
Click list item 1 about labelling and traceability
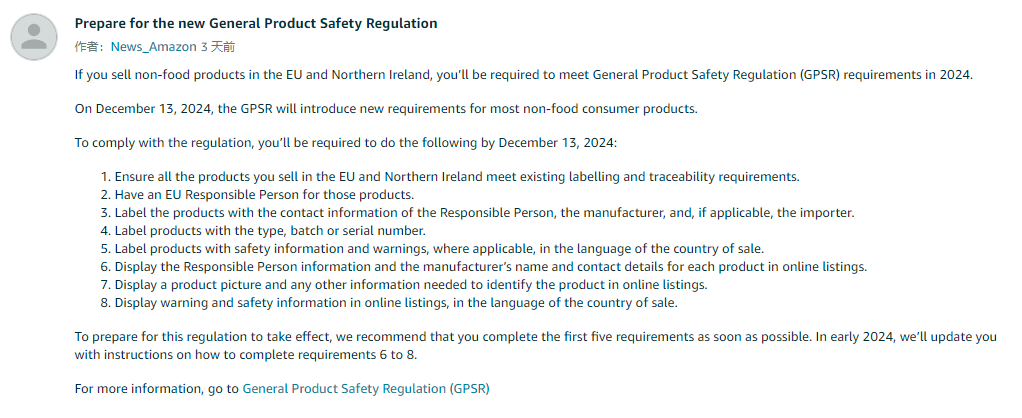coord(457,177)
